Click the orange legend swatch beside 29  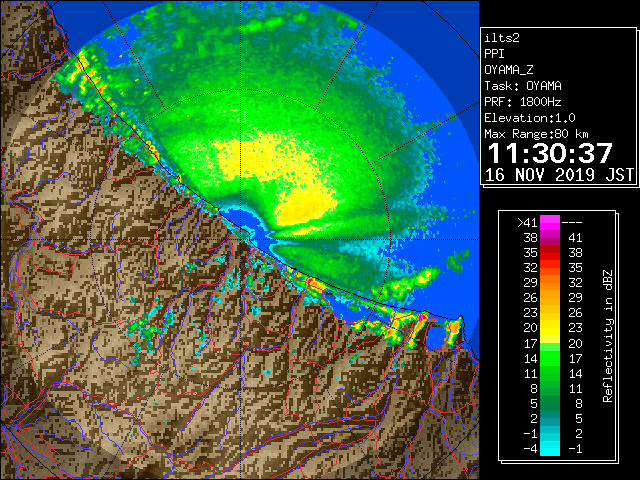(x=550, y=282)
